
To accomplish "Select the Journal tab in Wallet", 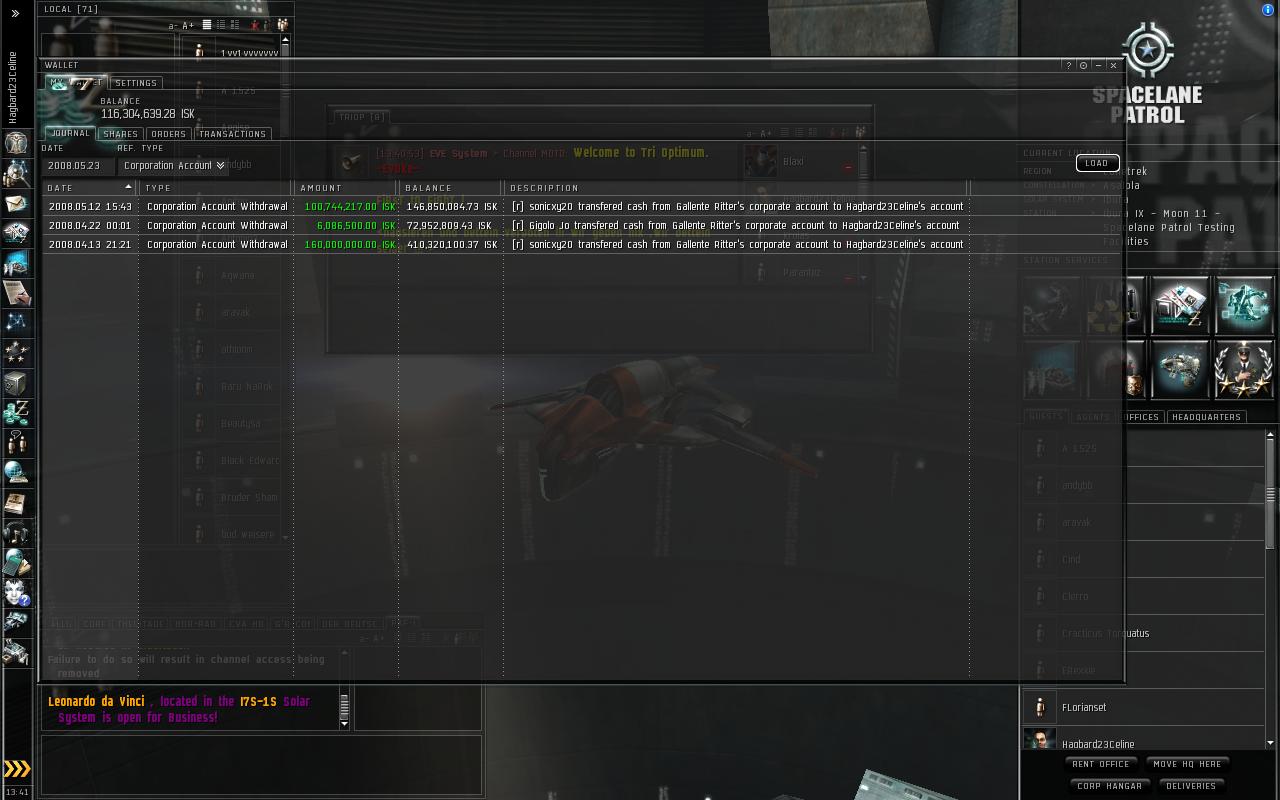I will click(70, 133).
